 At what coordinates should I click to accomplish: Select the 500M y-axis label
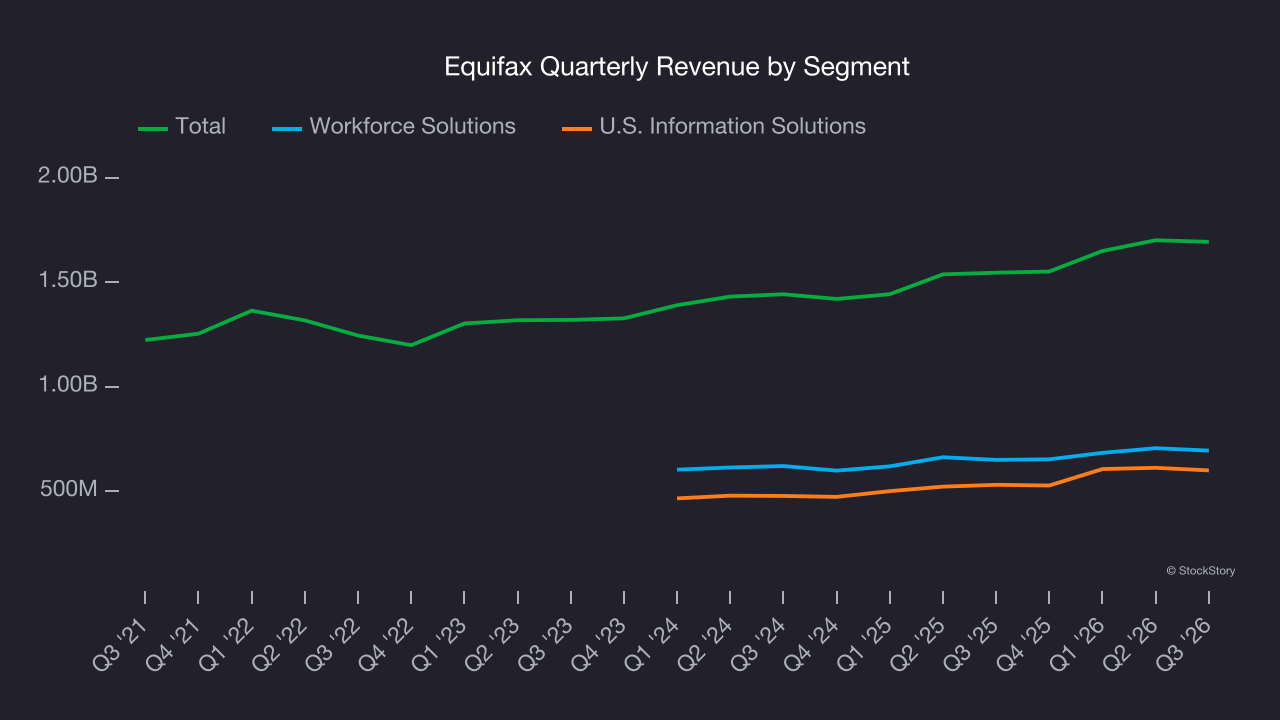click(70, 490)
